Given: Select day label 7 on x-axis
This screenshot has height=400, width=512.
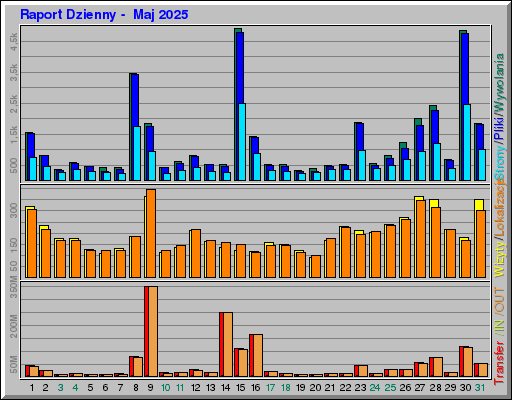Looking at the screenshot, I should pyautogui.click(x=120, y=388).
